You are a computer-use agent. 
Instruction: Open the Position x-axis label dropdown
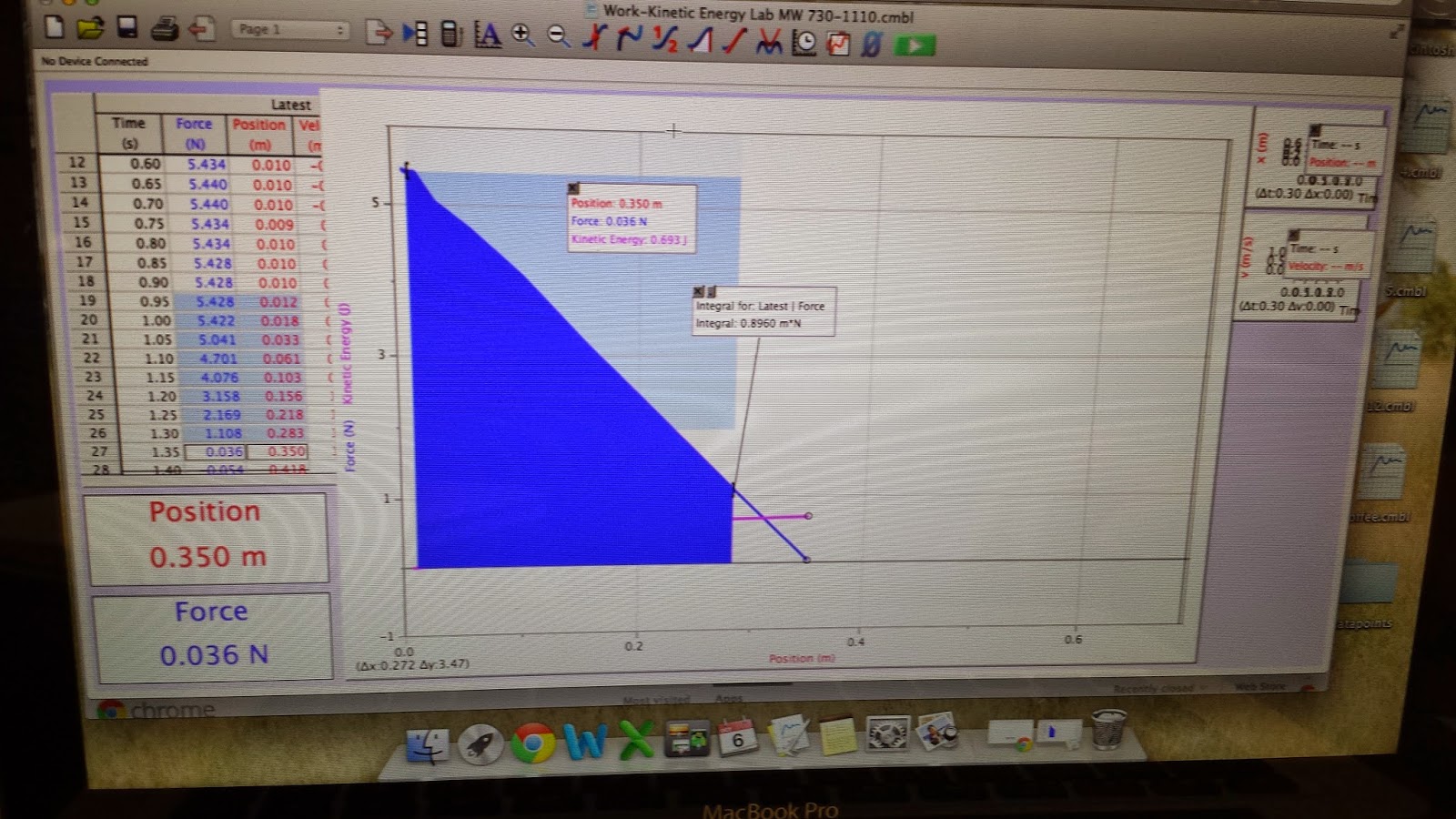[x=800, y=657]
